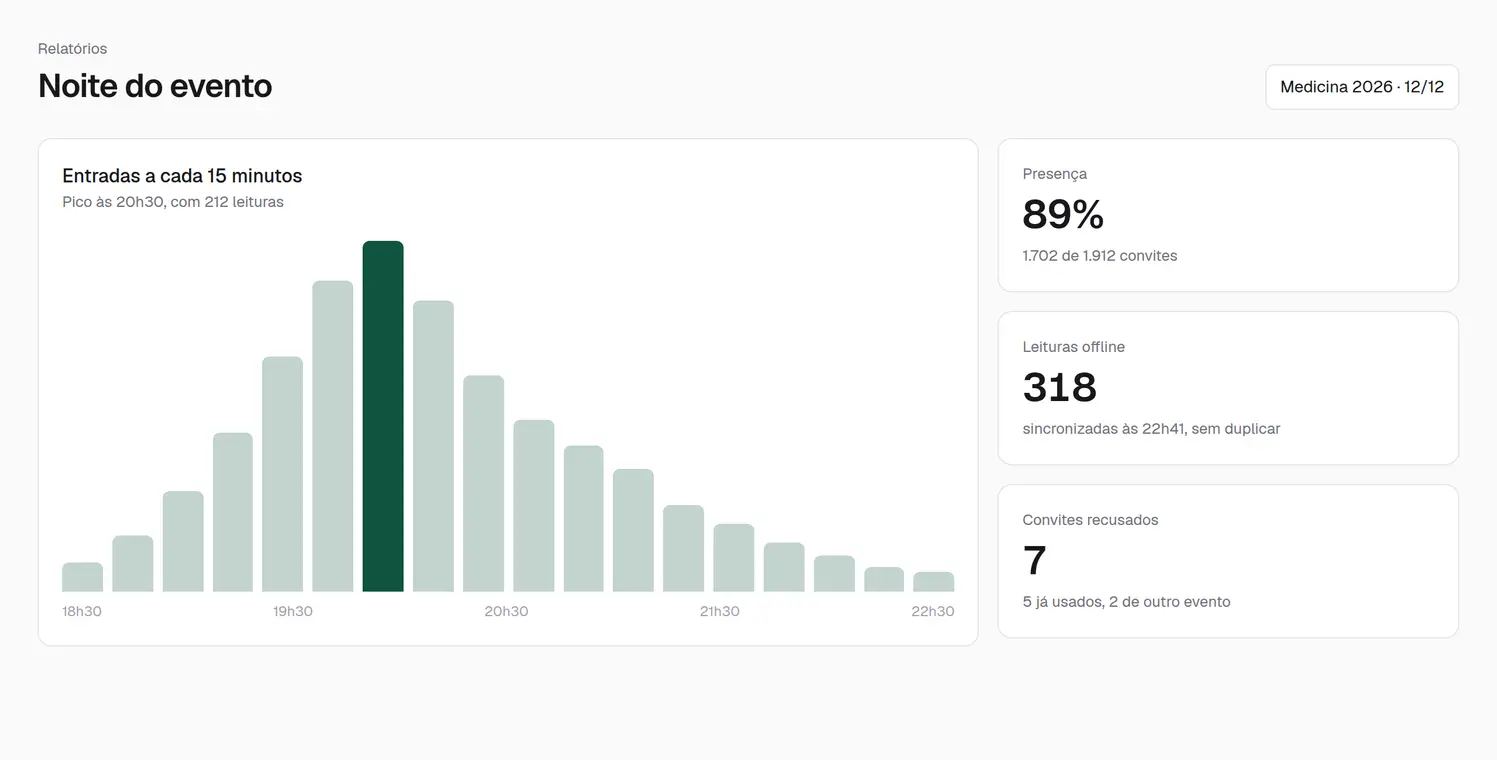Screen dimensions: 1497x760
Task: Click the last bar above the 22h30 label
Action: [x=934, y=582]
